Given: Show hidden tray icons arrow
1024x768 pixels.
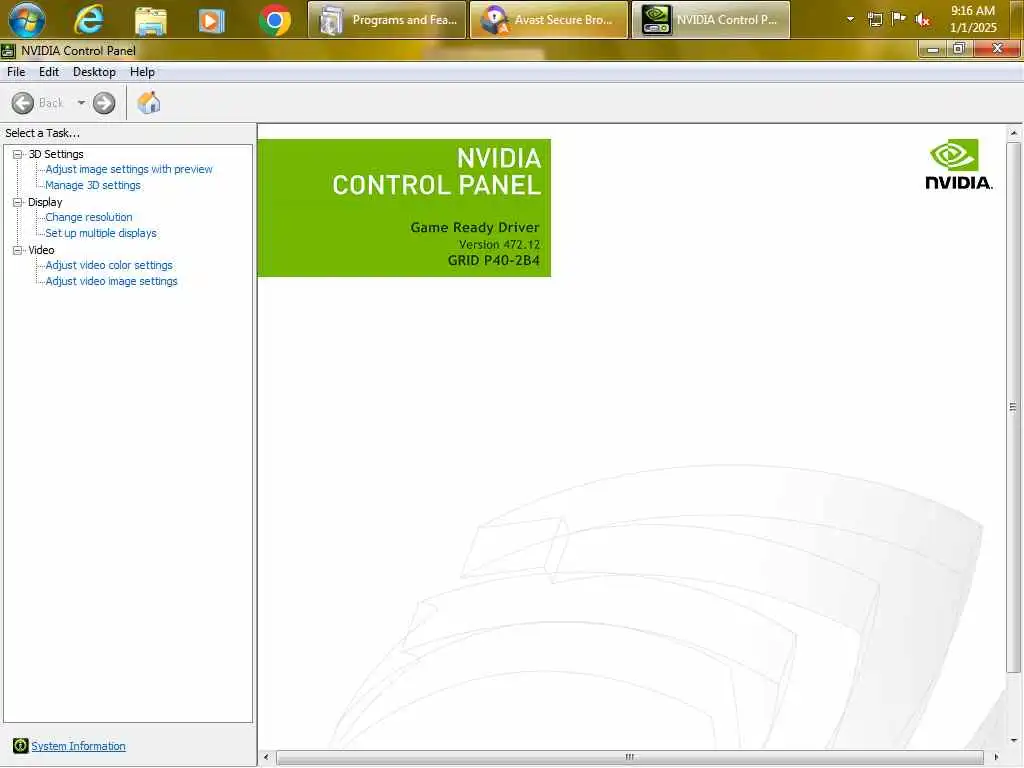Looking at the screenshot, I should [x=850, y=20].
